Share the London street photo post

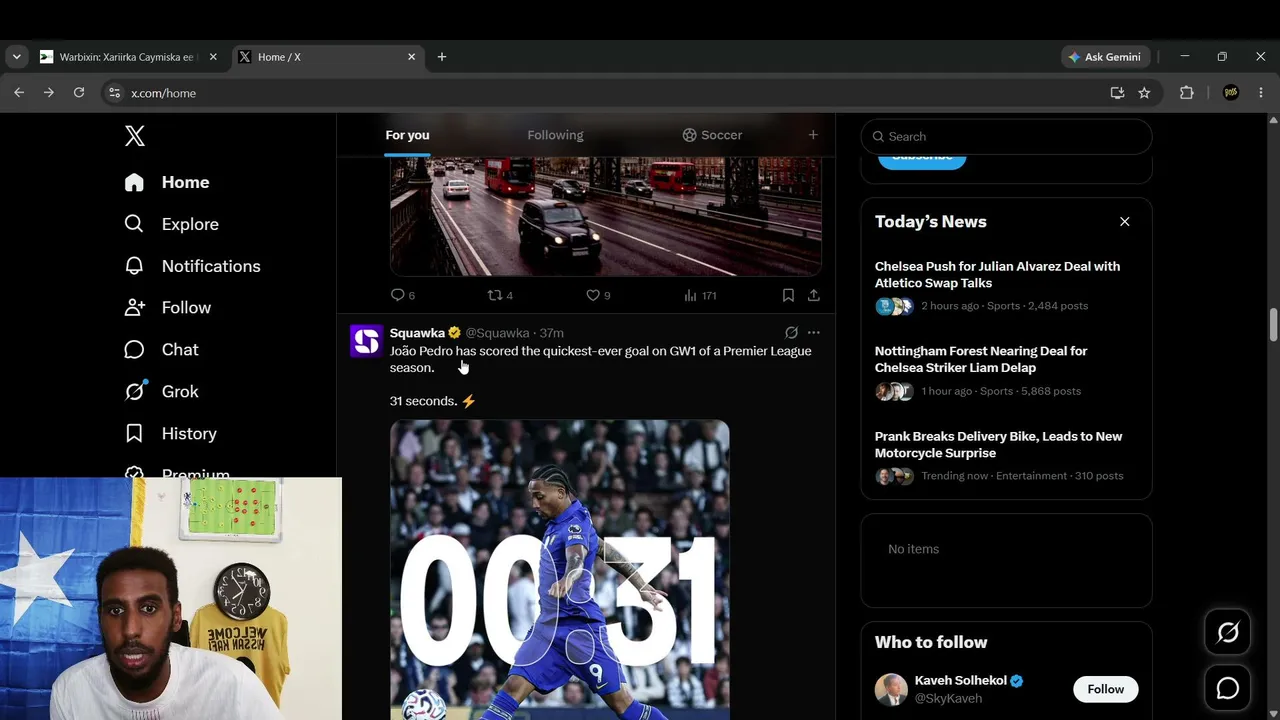(814, 295)
